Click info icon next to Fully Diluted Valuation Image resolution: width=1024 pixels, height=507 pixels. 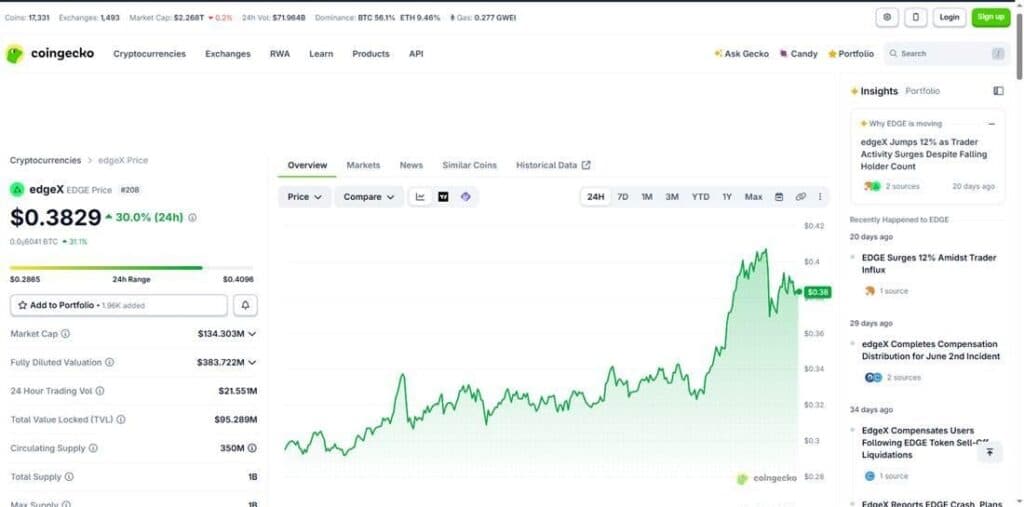point(110,363)
